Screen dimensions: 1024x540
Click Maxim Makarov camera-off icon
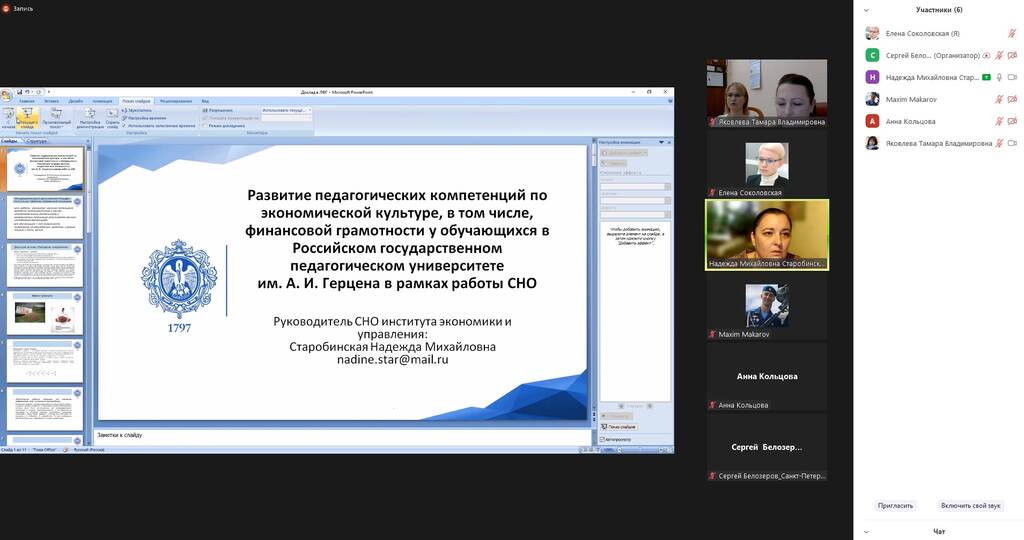[x=1012, y=99]
